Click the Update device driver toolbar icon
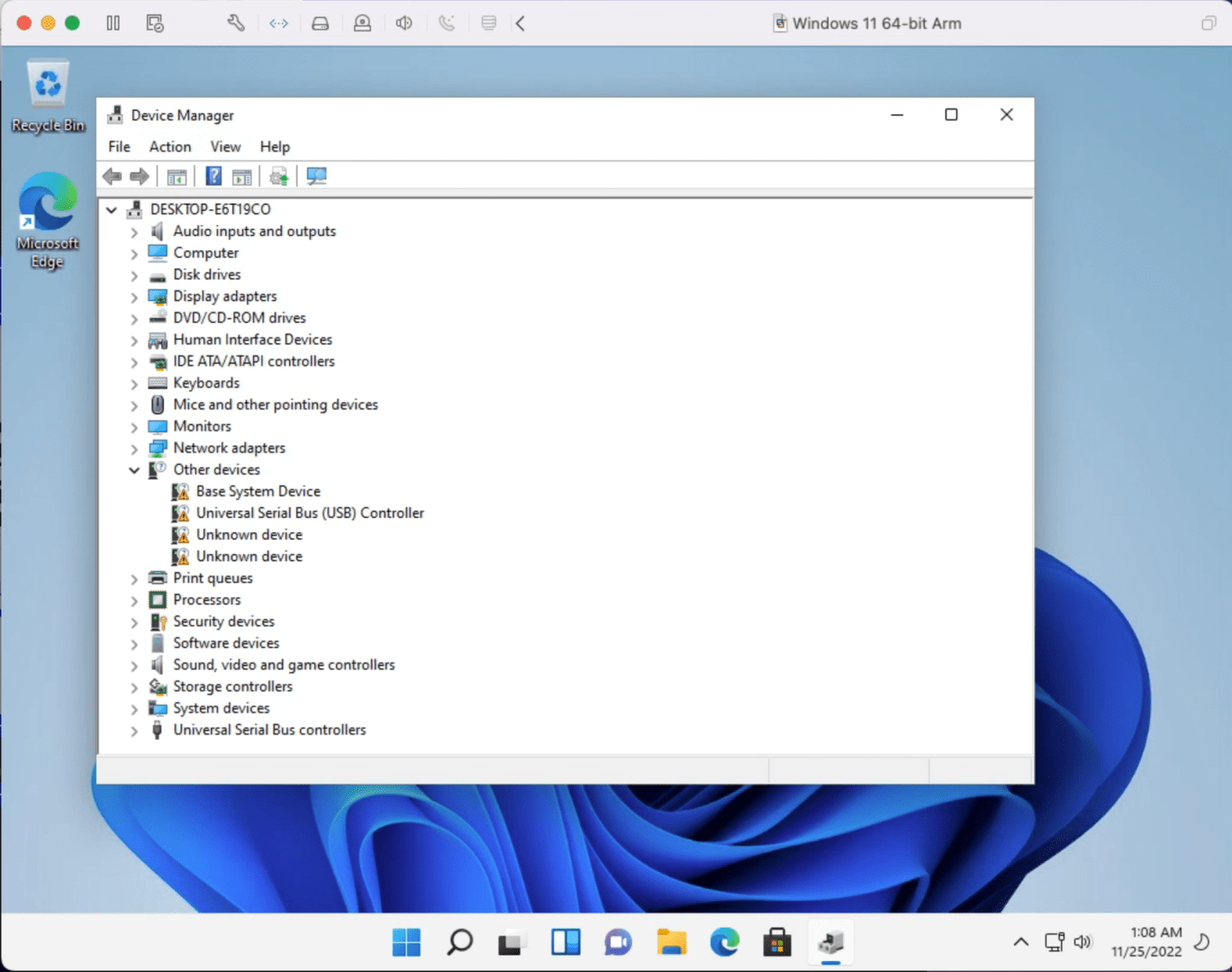Screen dimensions: 1232x972 click(x=279, y=176)
